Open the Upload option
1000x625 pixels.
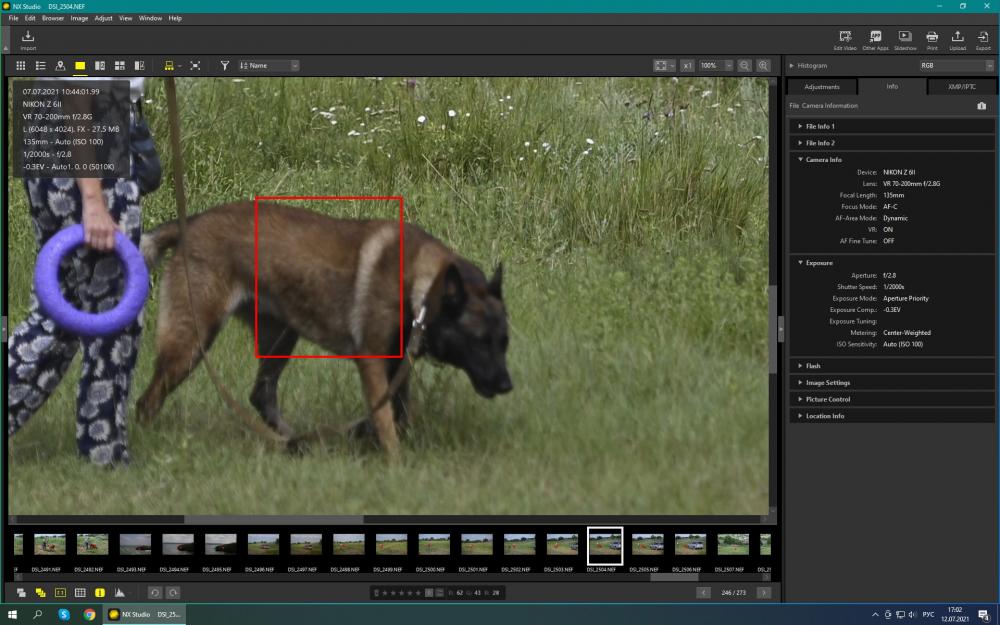(957, 40)
